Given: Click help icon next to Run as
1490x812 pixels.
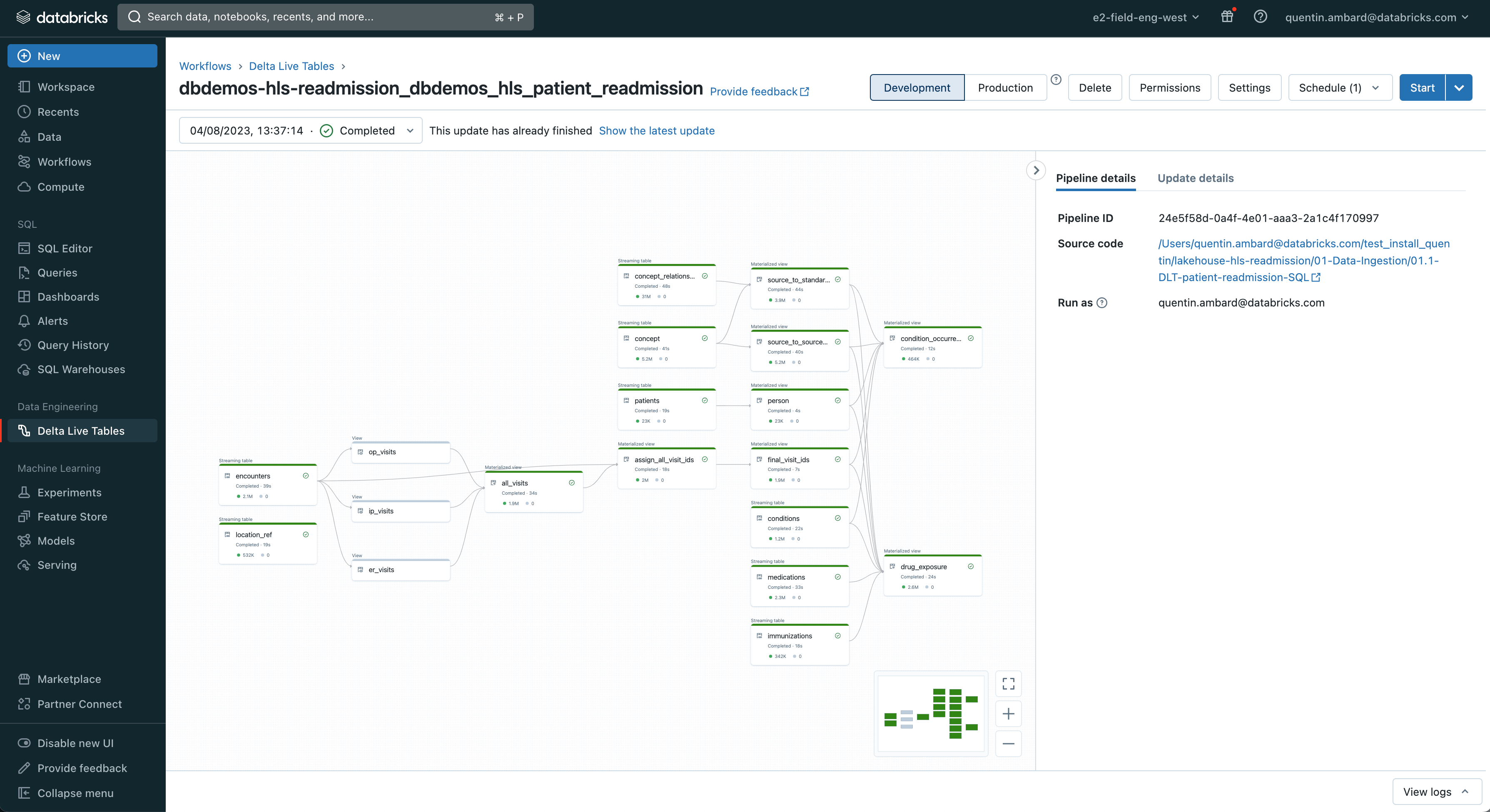Looking at the screenshot, I should tap(1102, 302).
